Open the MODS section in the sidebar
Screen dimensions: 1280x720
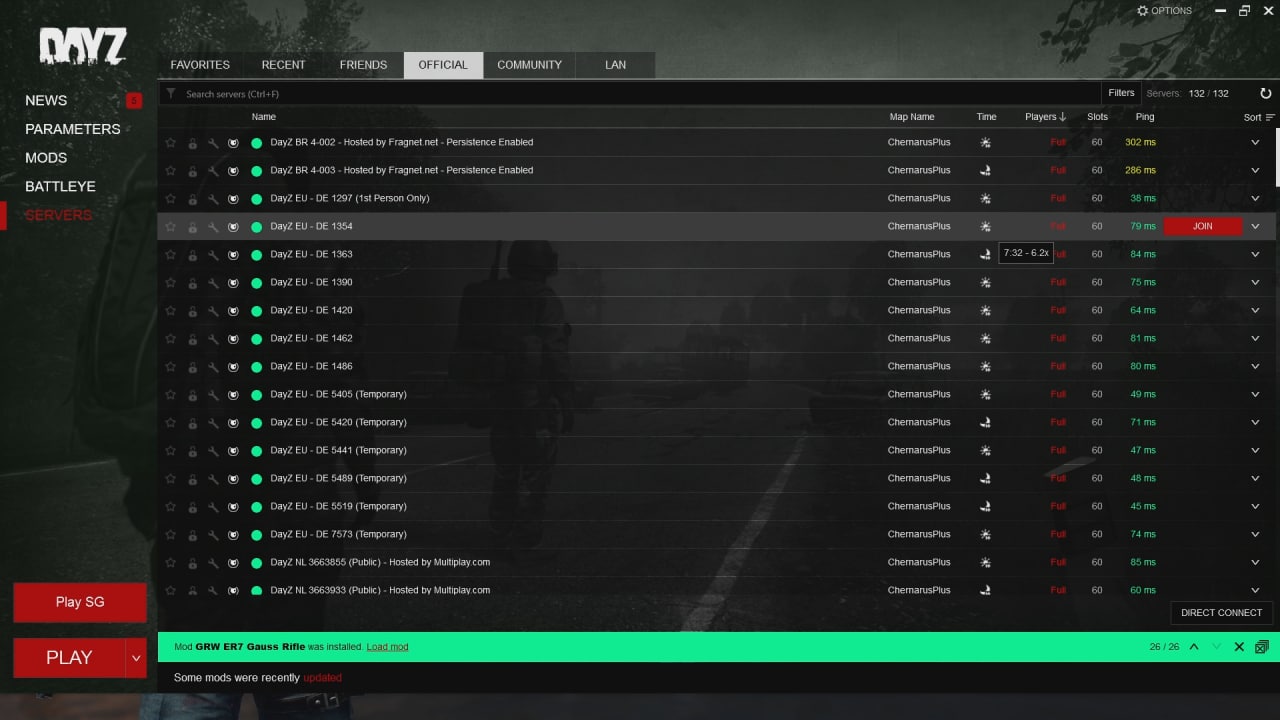click(x=46, y=158)
